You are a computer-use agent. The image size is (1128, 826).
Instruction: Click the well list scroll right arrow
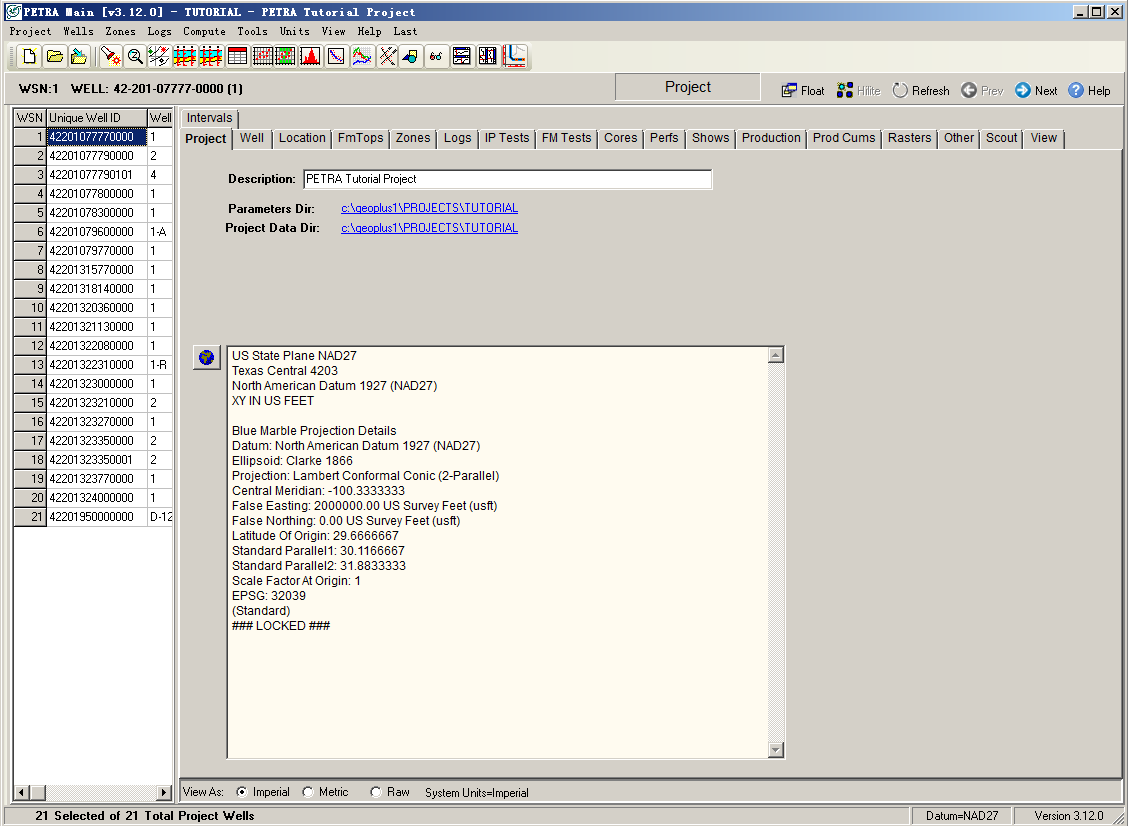[x=164, y=792]
